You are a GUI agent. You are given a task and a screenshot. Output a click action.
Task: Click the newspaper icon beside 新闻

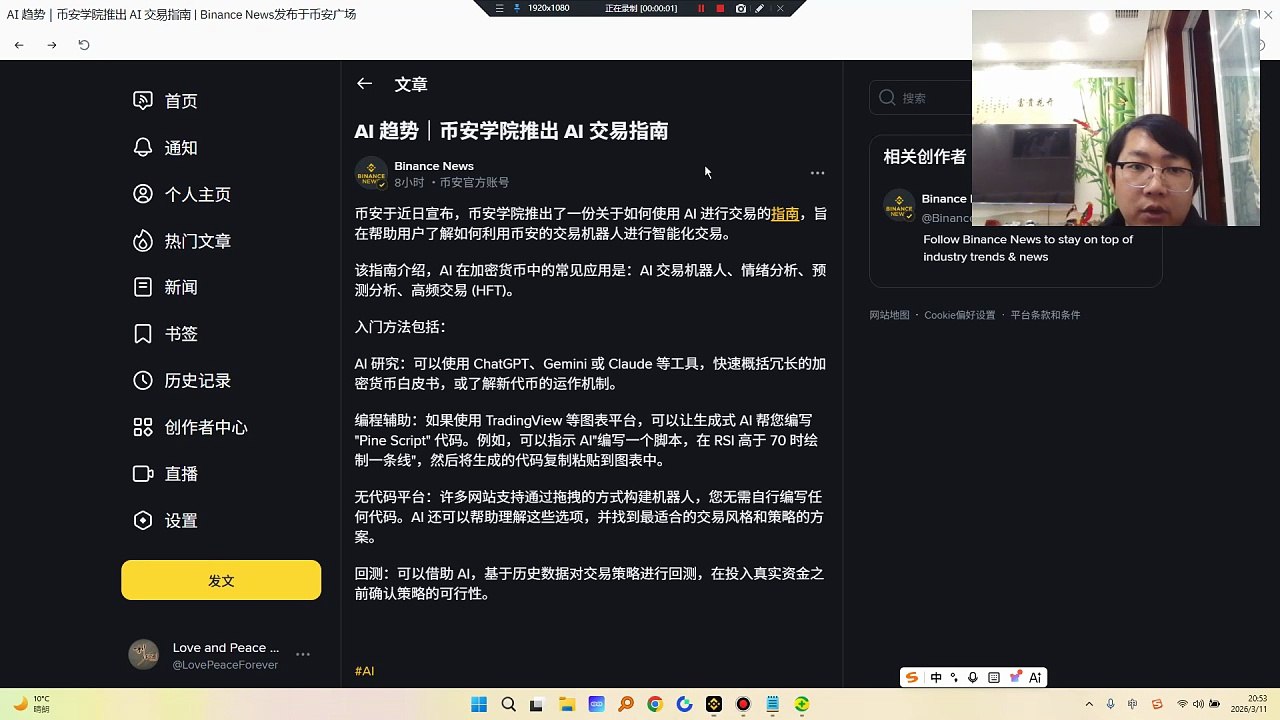(143, 287)
